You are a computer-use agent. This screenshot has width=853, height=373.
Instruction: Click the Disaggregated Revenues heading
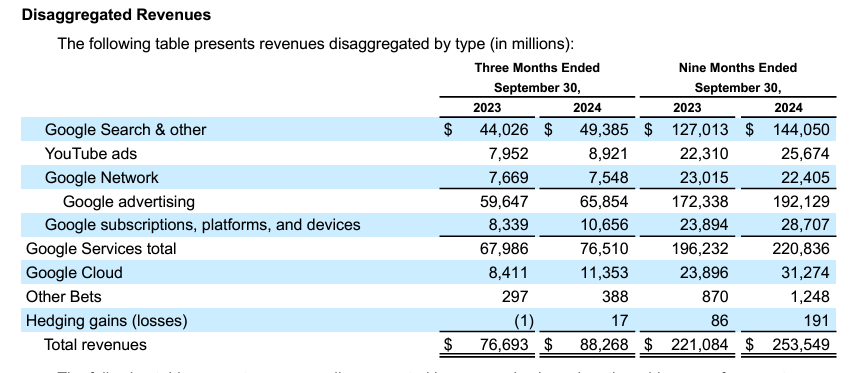116,15
